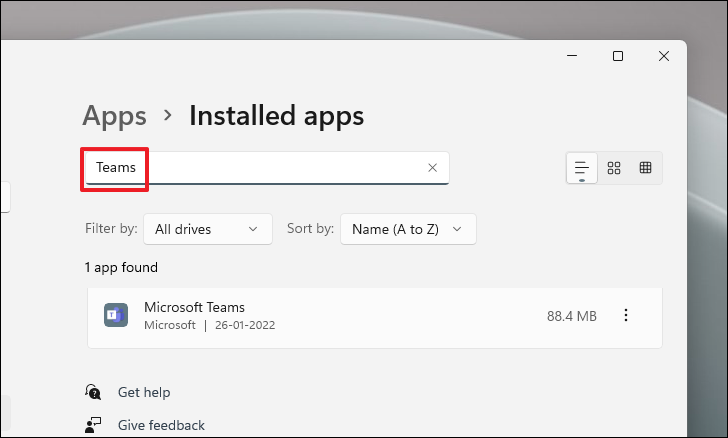Close the Settings window
728x438 pixels.
[663, 56]
